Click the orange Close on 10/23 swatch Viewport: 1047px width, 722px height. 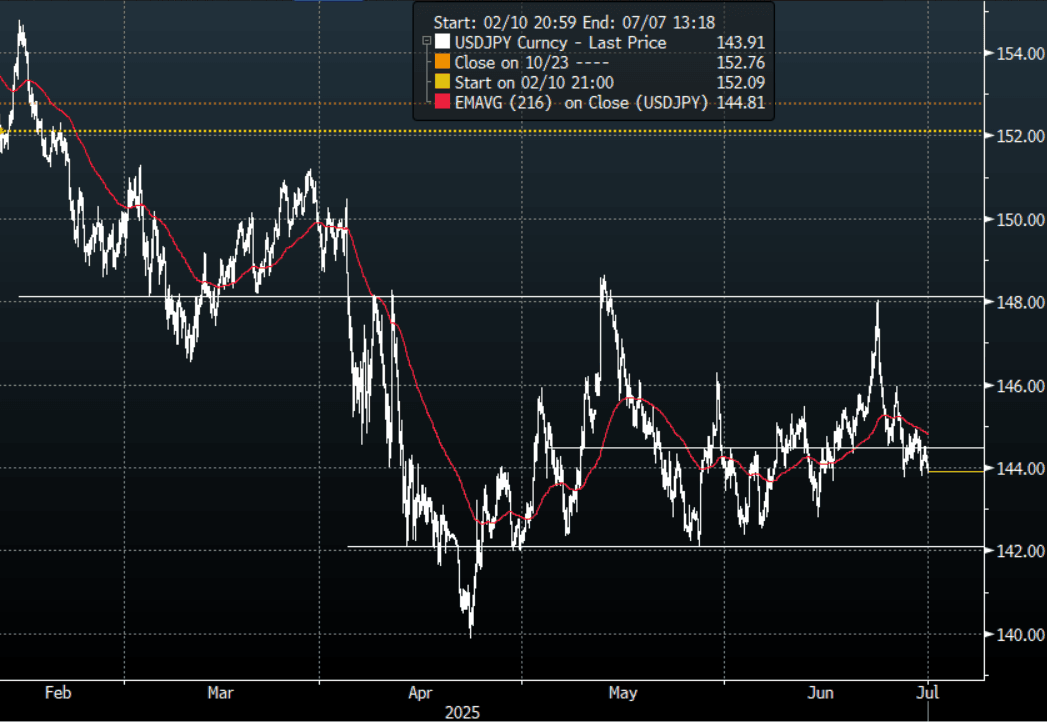(443, 62)
